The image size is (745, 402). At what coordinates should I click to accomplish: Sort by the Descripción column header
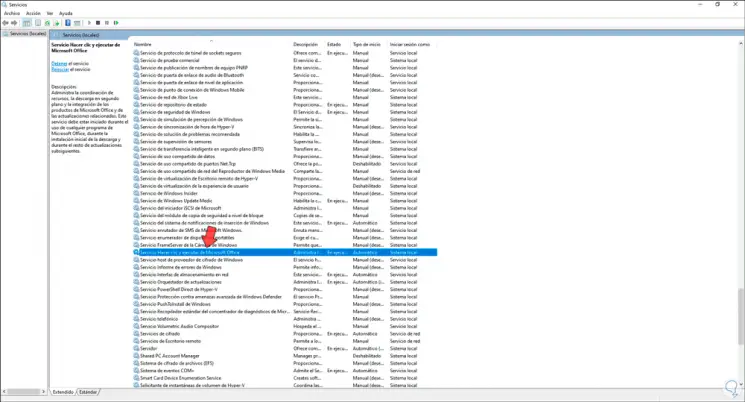(x=308, y=44)
